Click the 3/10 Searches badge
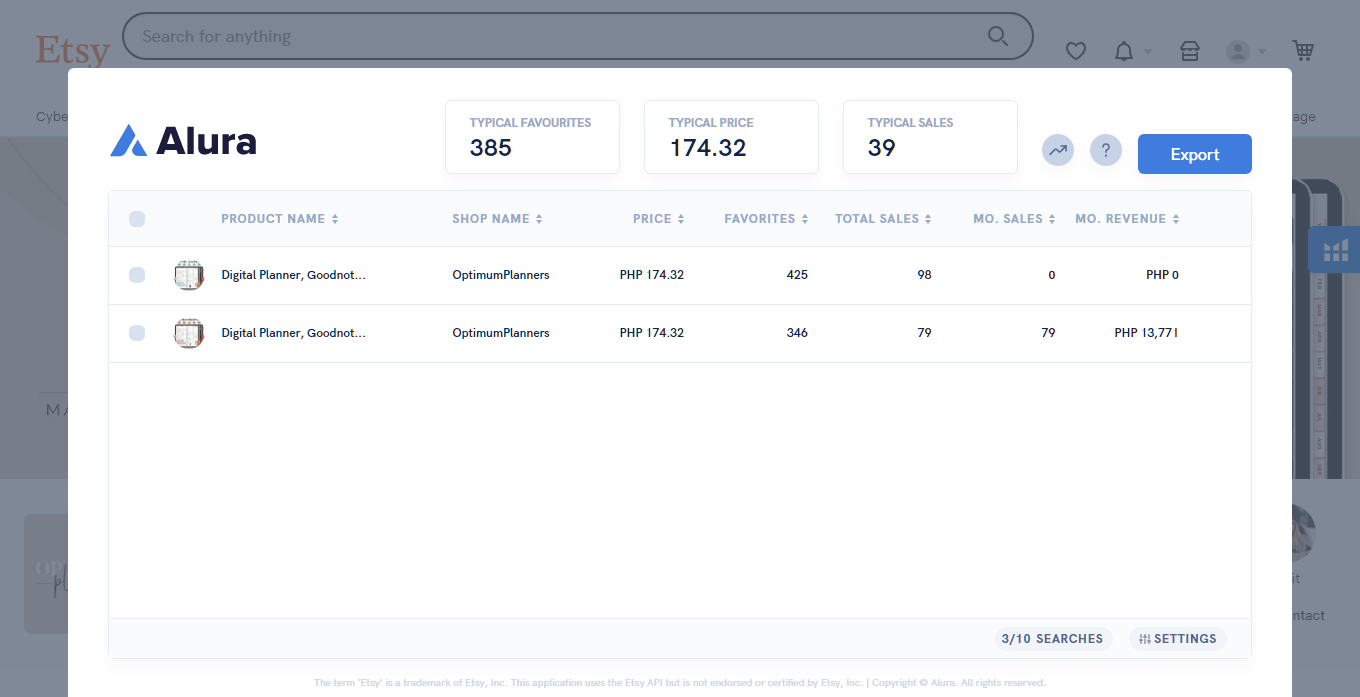This screenshot has width=1360, height=697. tap(1052, 639)
